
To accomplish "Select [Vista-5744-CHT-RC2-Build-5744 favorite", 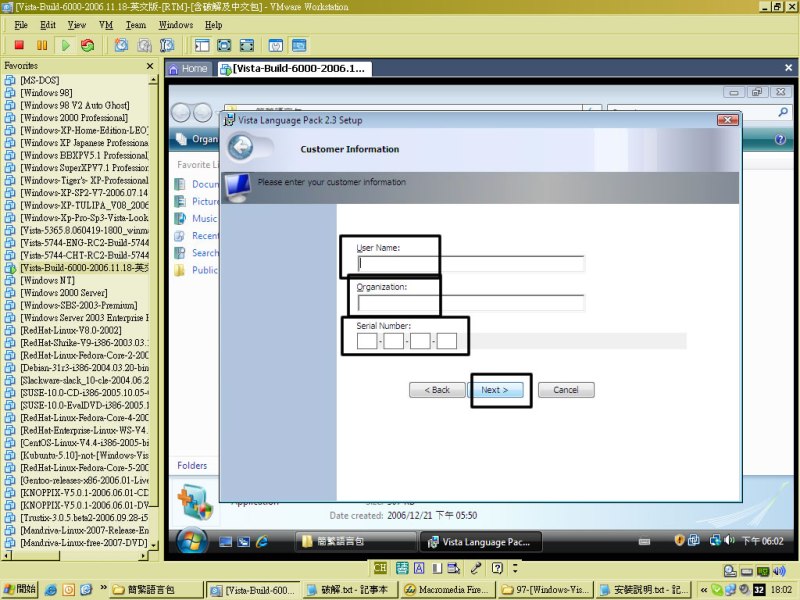I will tap(84, 255).
